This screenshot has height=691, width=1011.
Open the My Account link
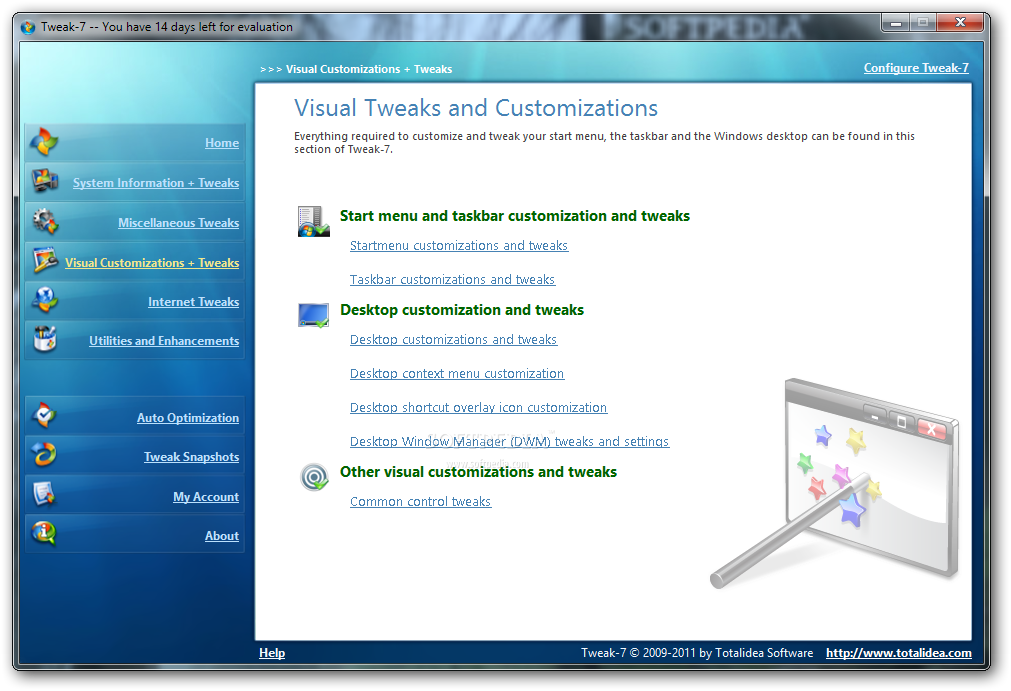206,497
